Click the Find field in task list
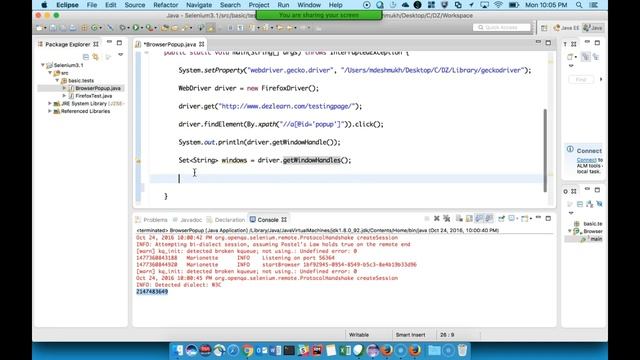Viewport: 640px width, 360px height. [581, 80]
